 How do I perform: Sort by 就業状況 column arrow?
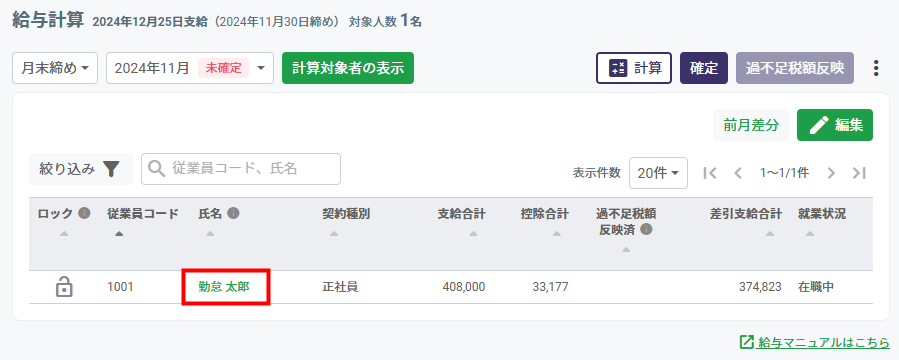[810, 234]
